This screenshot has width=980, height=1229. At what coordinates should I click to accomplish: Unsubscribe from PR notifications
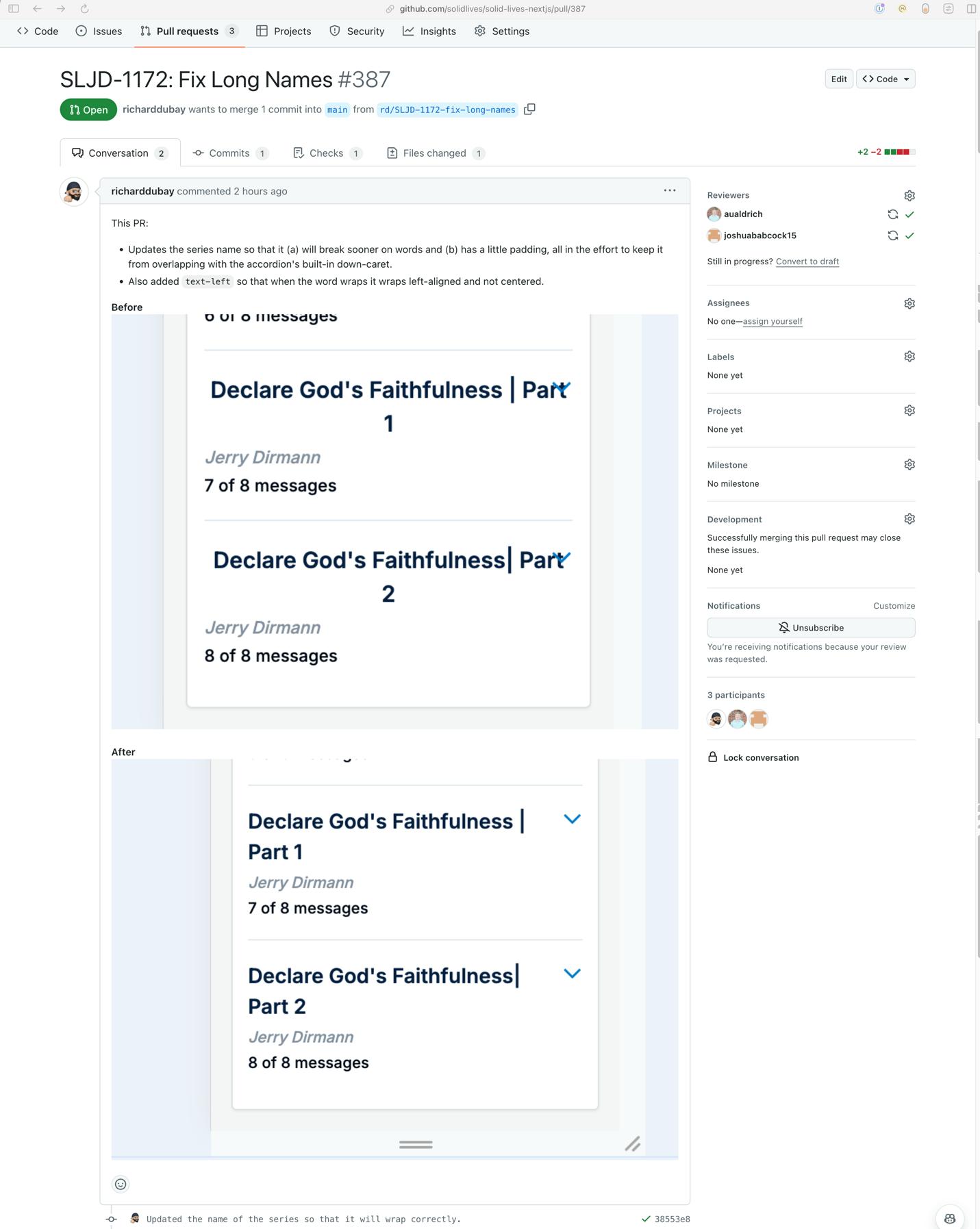tap(810, 628)
